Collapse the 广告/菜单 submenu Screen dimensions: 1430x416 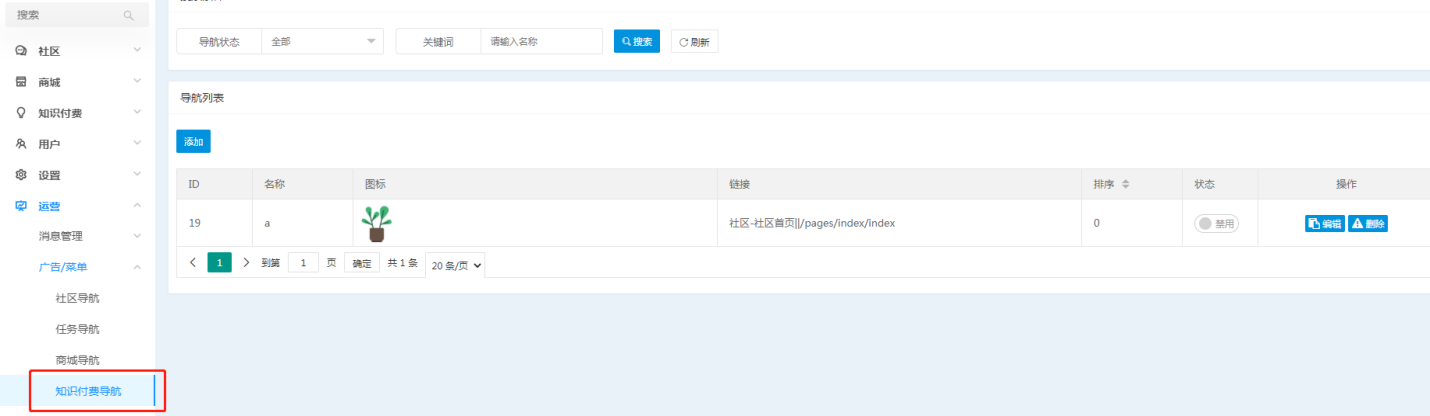(x=137, y=267)
